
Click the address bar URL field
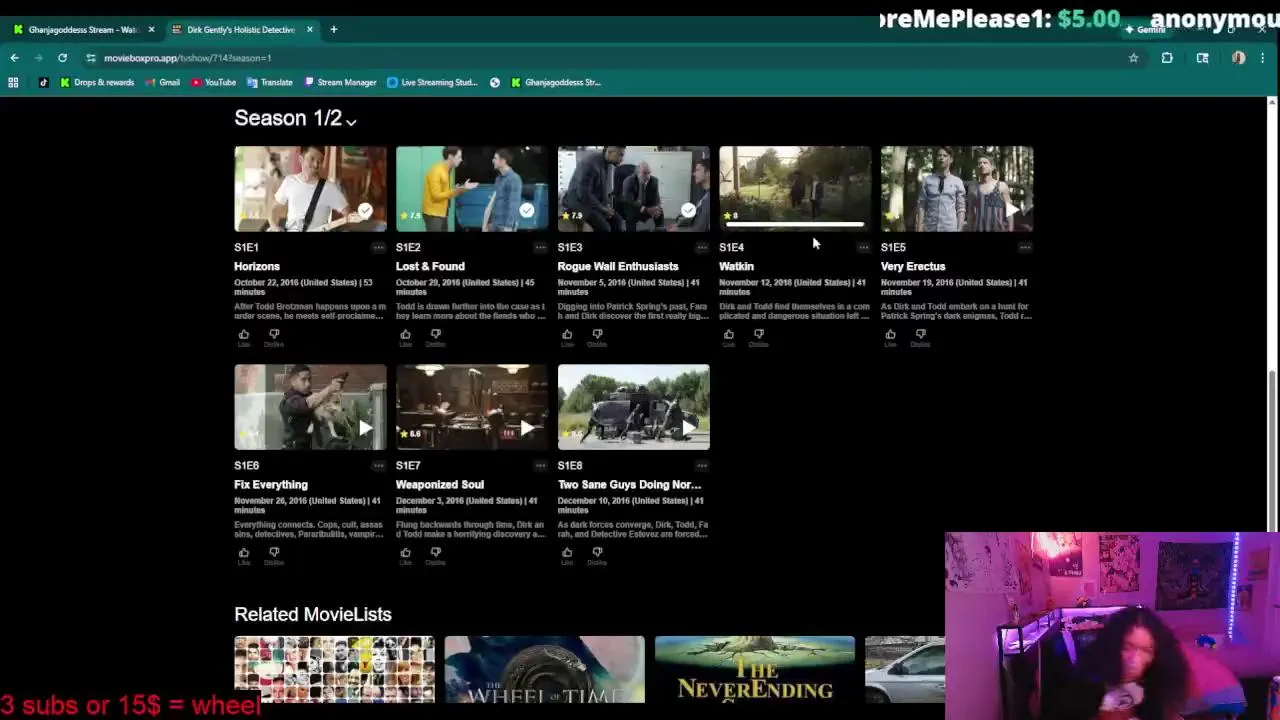(x=600, y=58)
